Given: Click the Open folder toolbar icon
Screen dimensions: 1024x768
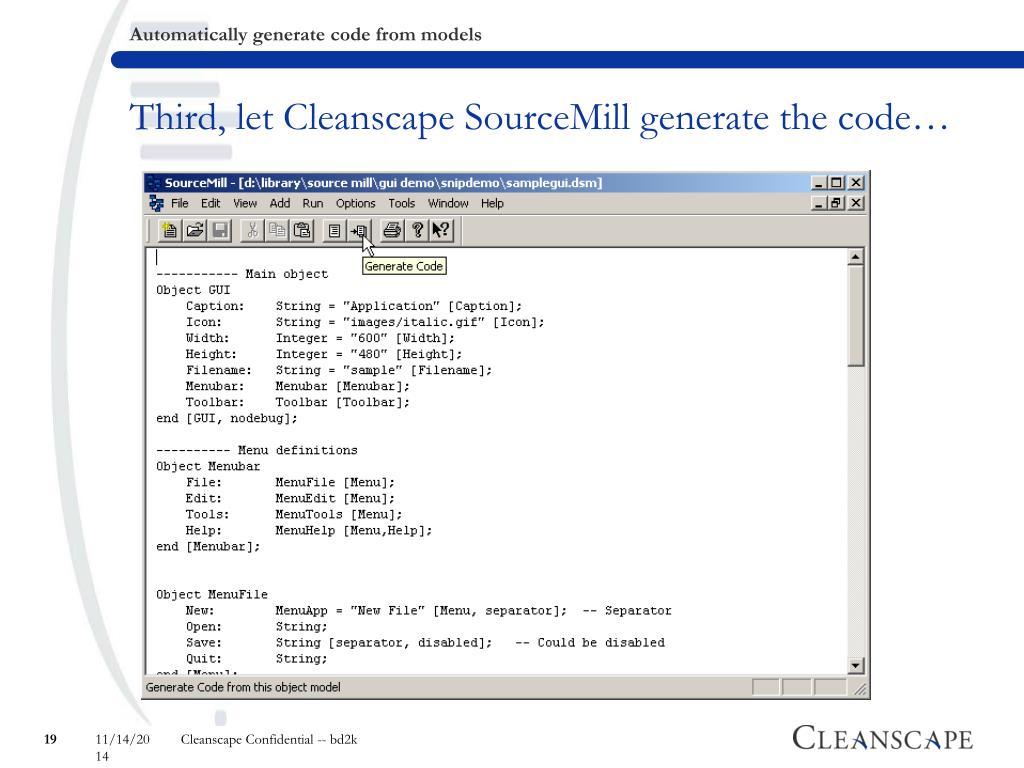Looking at the screenshot, I should (x=195, y=230).
